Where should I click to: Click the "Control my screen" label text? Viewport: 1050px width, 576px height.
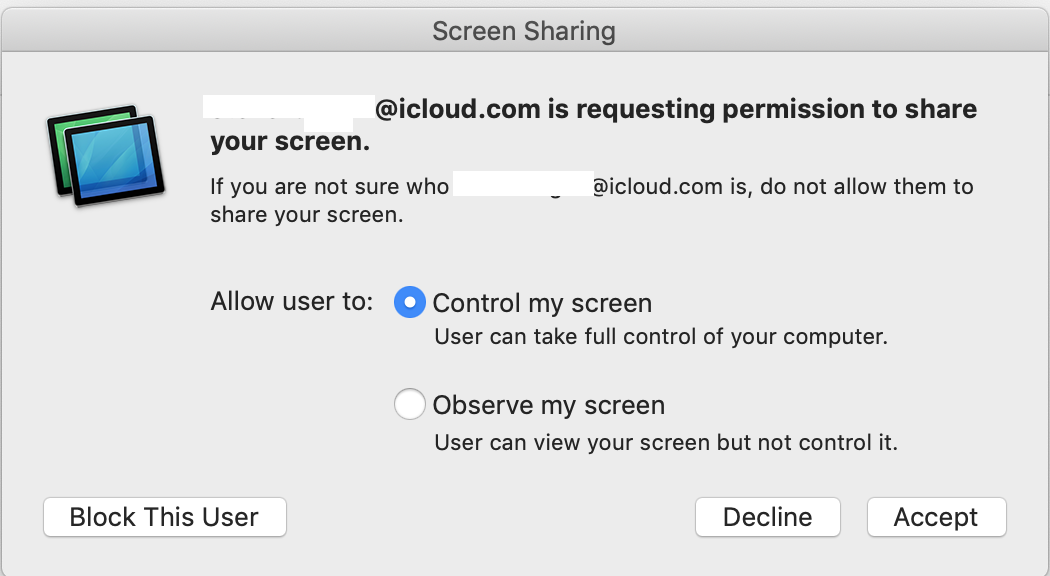(542, 303)
